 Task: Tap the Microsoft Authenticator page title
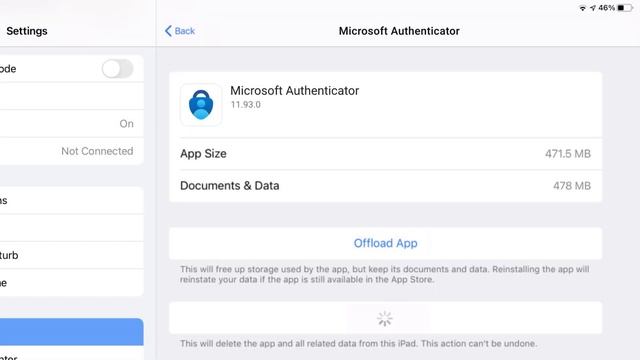(x=399, y=31)
